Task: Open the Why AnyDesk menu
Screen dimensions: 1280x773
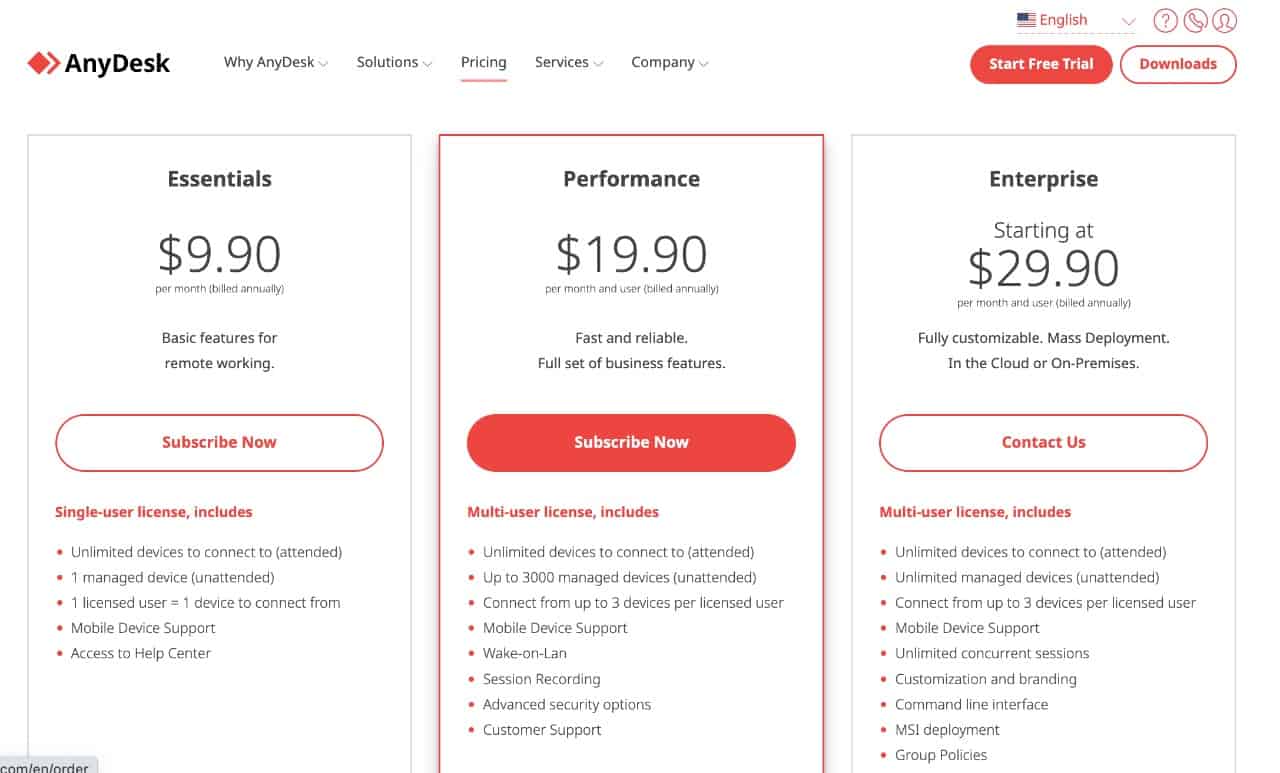Action: pyautogui.click(x=274, y=62)
